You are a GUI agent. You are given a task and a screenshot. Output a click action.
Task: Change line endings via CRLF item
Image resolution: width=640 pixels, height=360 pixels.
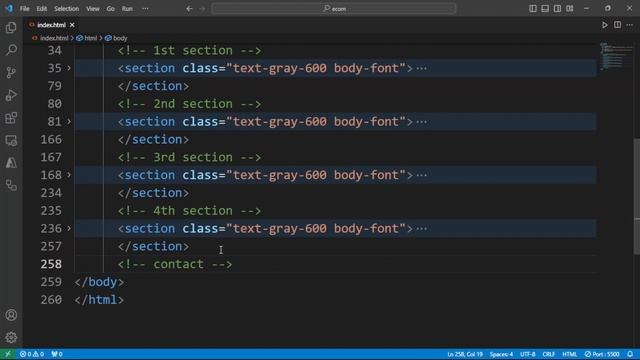point(549,354)
